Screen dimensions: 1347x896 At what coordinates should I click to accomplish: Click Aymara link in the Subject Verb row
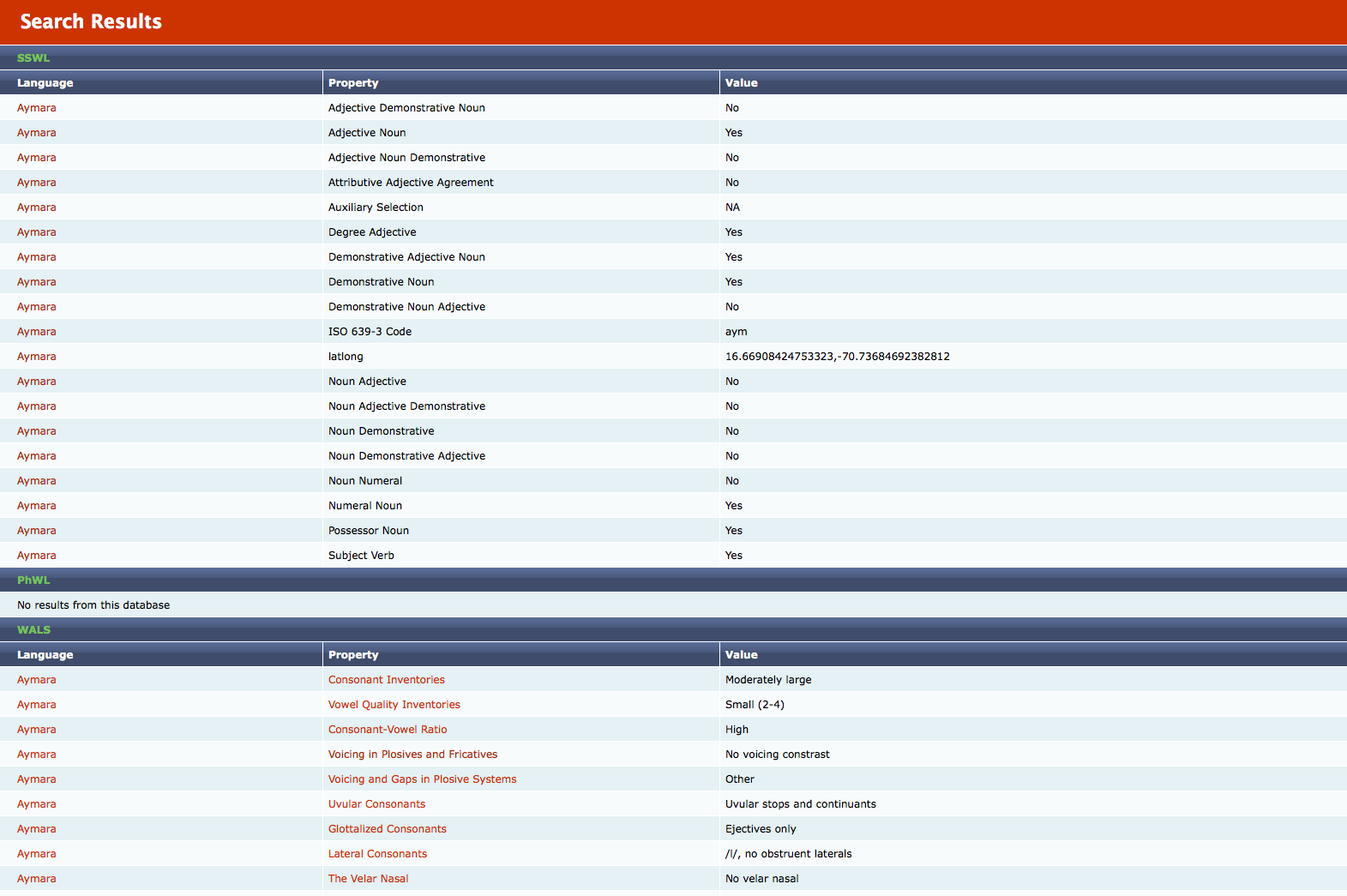tap(37, 556)
